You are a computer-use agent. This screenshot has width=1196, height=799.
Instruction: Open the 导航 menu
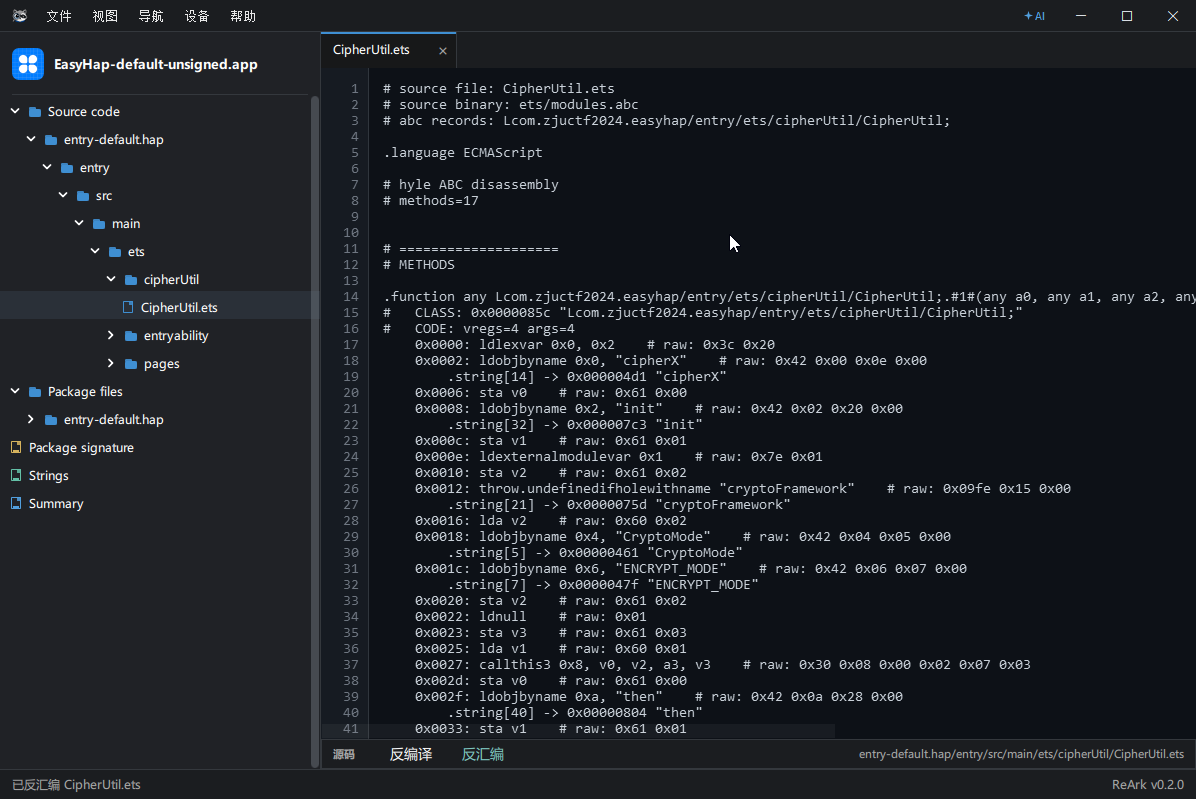151,16
